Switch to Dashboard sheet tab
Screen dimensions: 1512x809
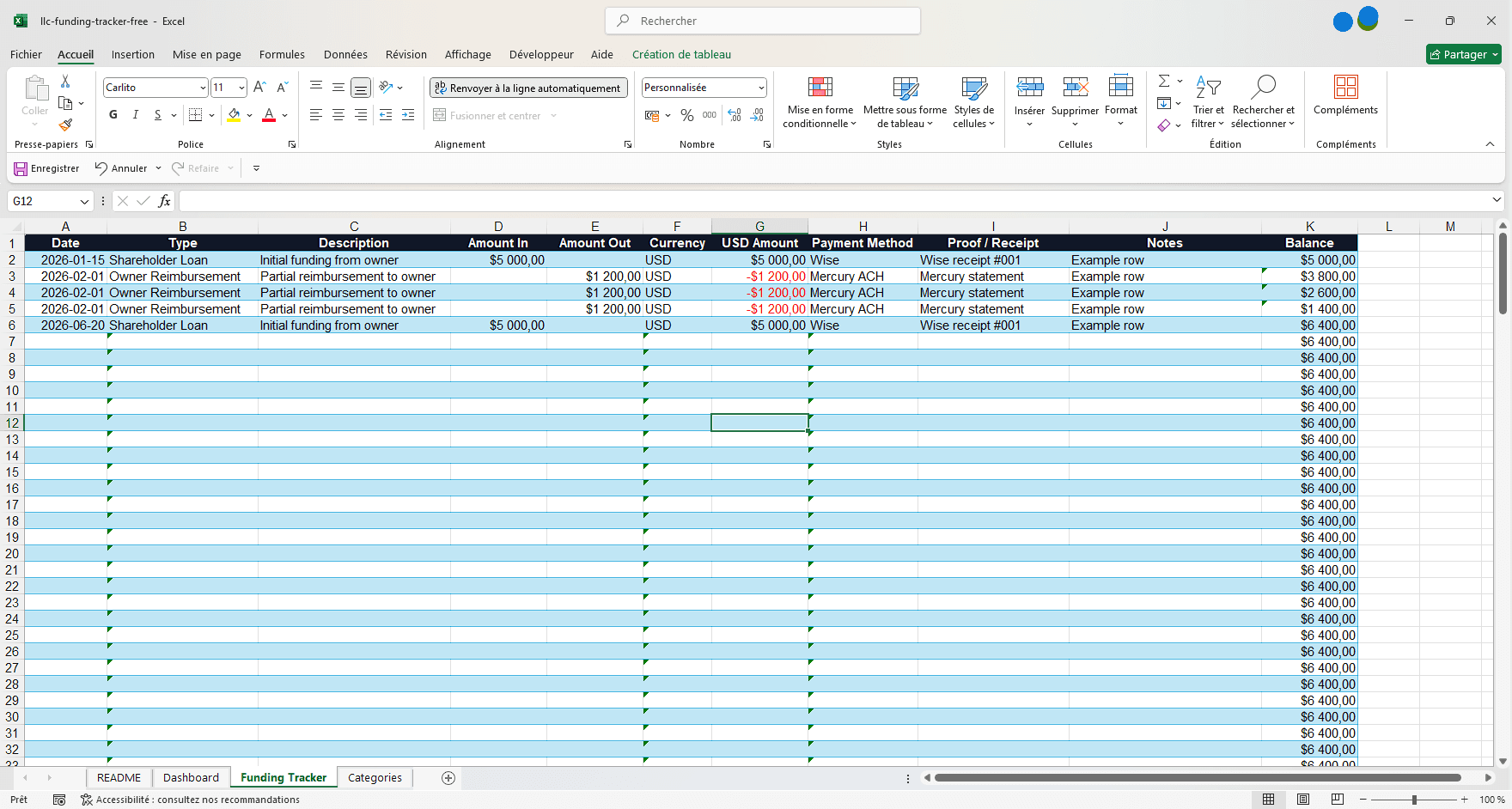pos(191,777)
